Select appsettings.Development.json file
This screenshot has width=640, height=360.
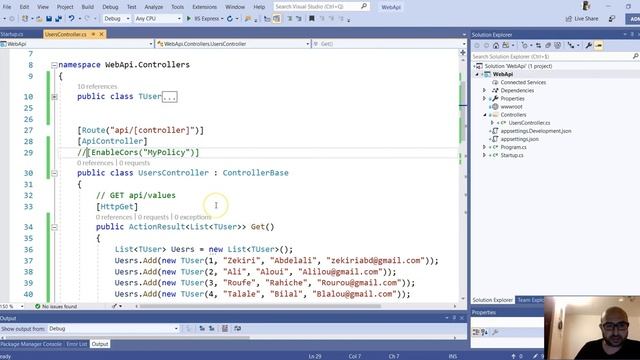point(536,131)
